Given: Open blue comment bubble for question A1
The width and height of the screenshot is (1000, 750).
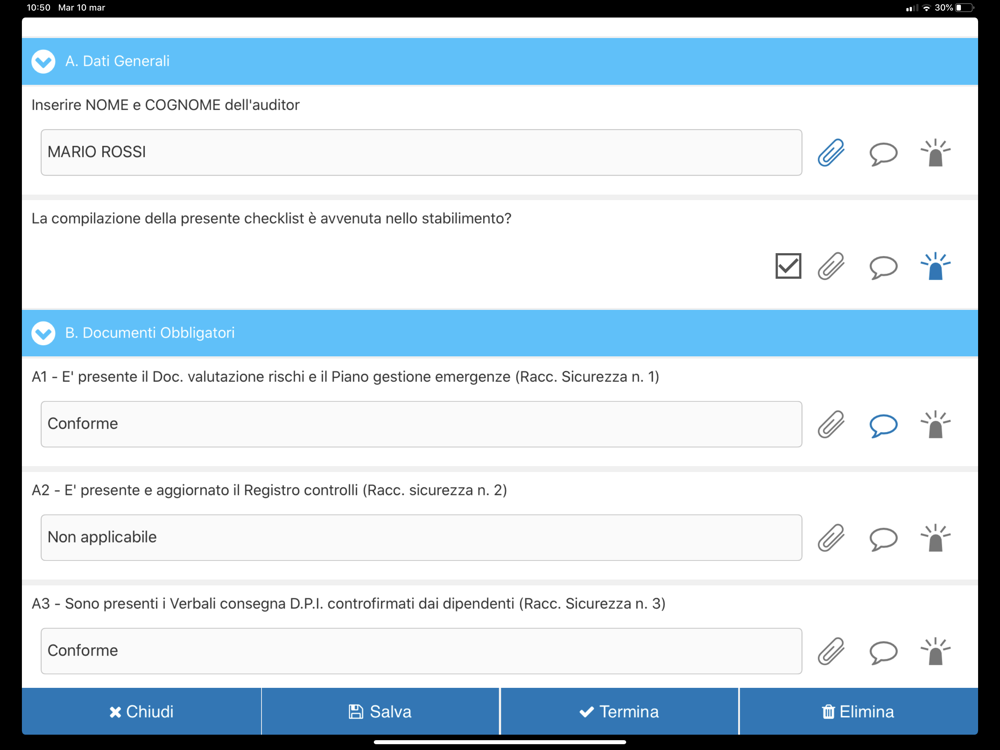Looking at the screenshot, I should coord(883,425).
